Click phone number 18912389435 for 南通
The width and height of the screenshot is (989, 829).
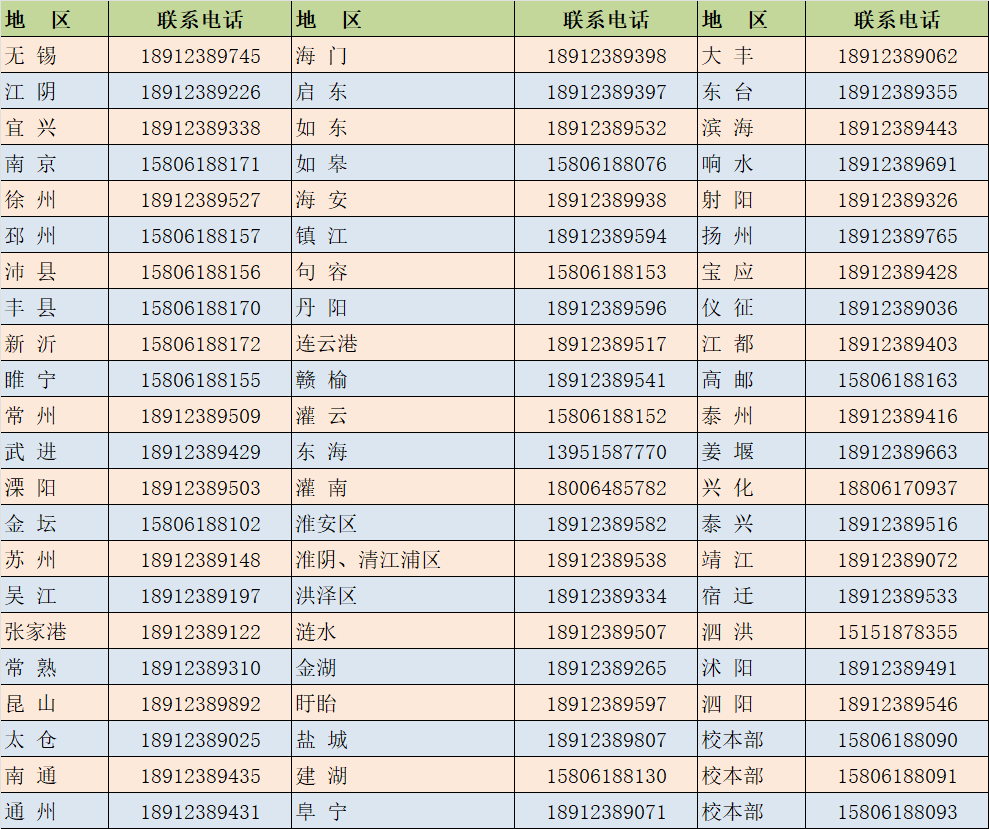[x=200, y=776]
